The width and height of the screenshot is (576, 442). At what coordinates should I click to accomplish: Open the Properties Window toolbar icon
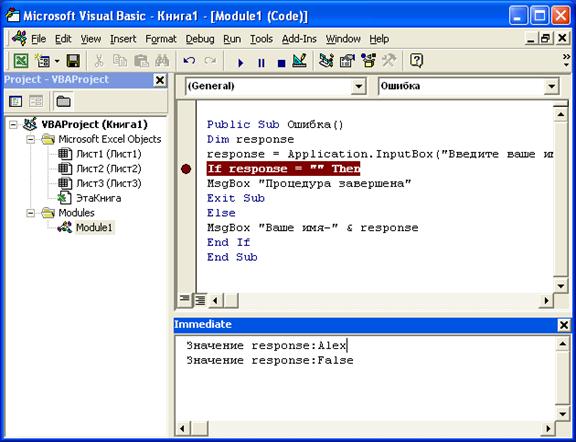tap(347, 61)
